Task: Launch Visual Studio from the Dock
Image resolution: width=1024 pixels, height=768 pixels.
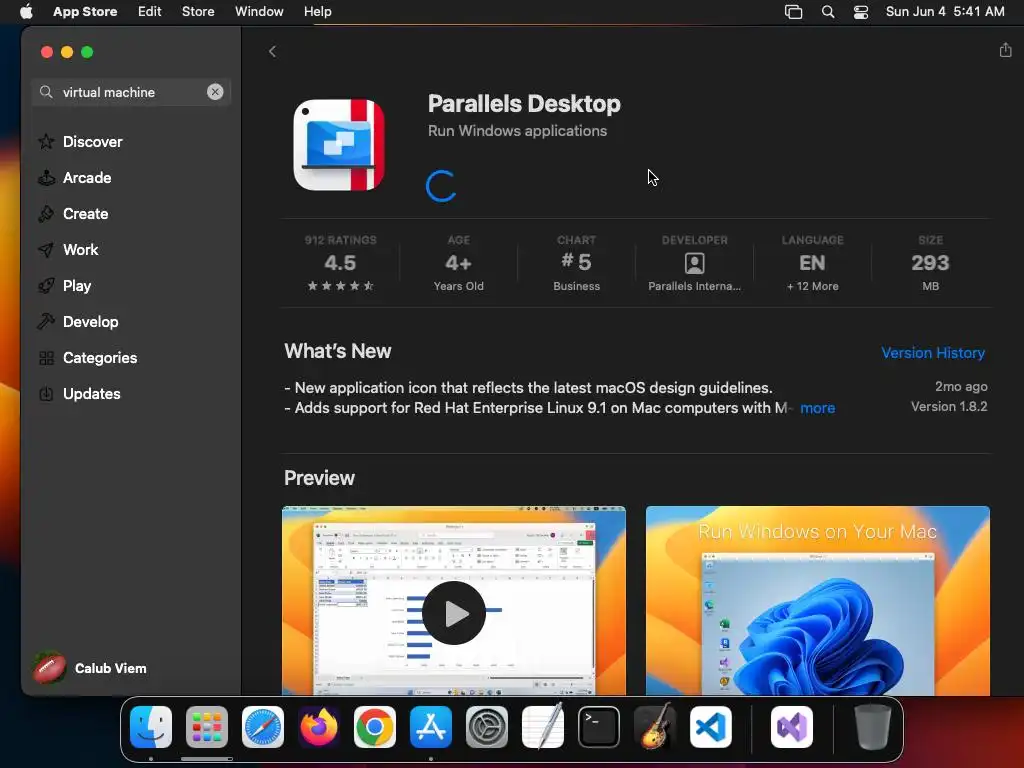Action: (x=792, y=727)
